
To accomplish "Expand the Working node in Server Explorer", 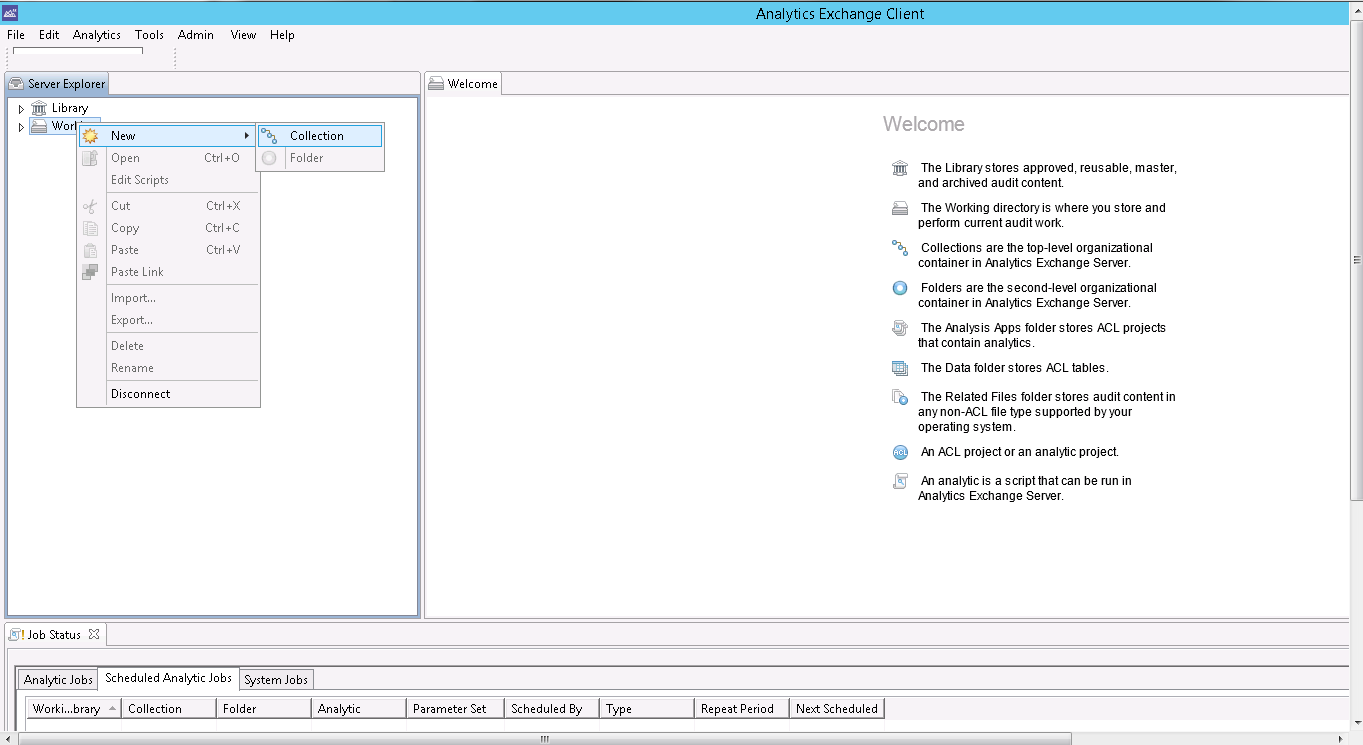I will click(x=21, y=127).
